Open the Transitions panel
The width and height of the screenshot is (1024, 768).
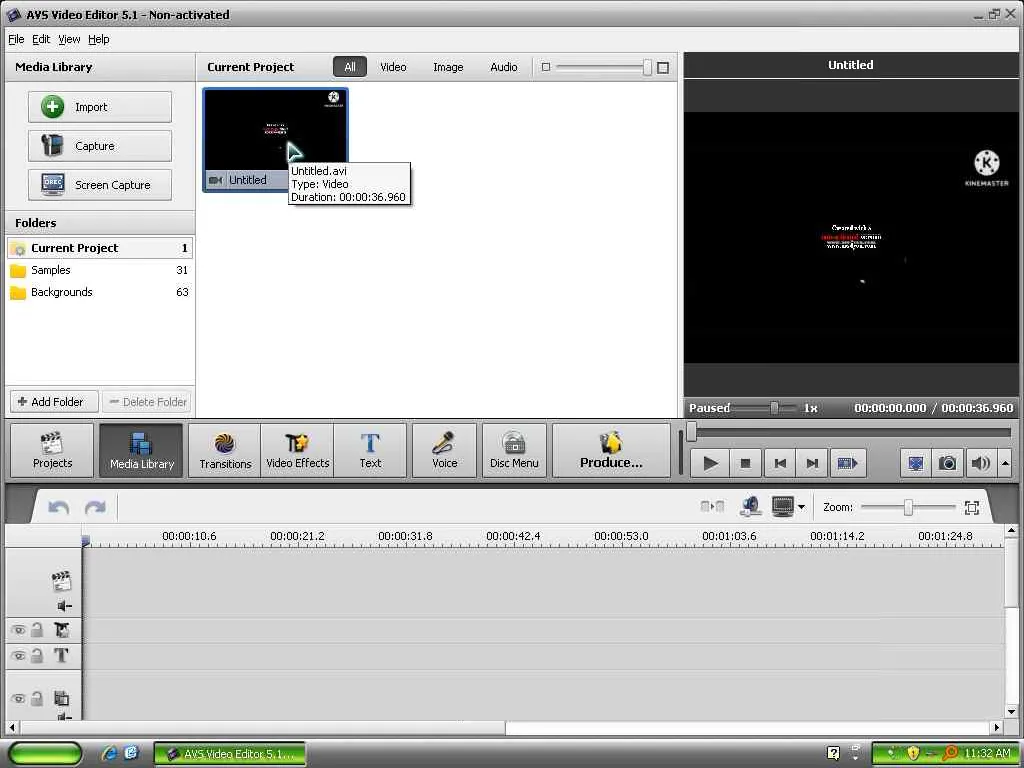225,451
